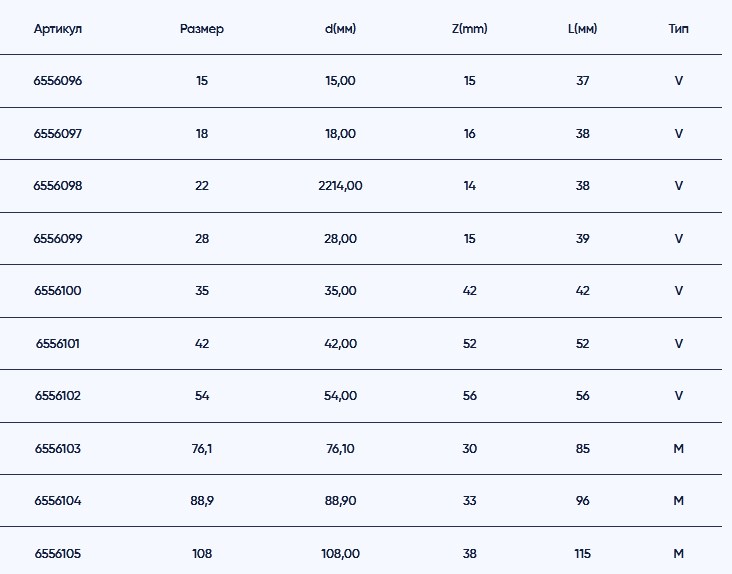Click the 76,10 diameter value

[341, 449]
